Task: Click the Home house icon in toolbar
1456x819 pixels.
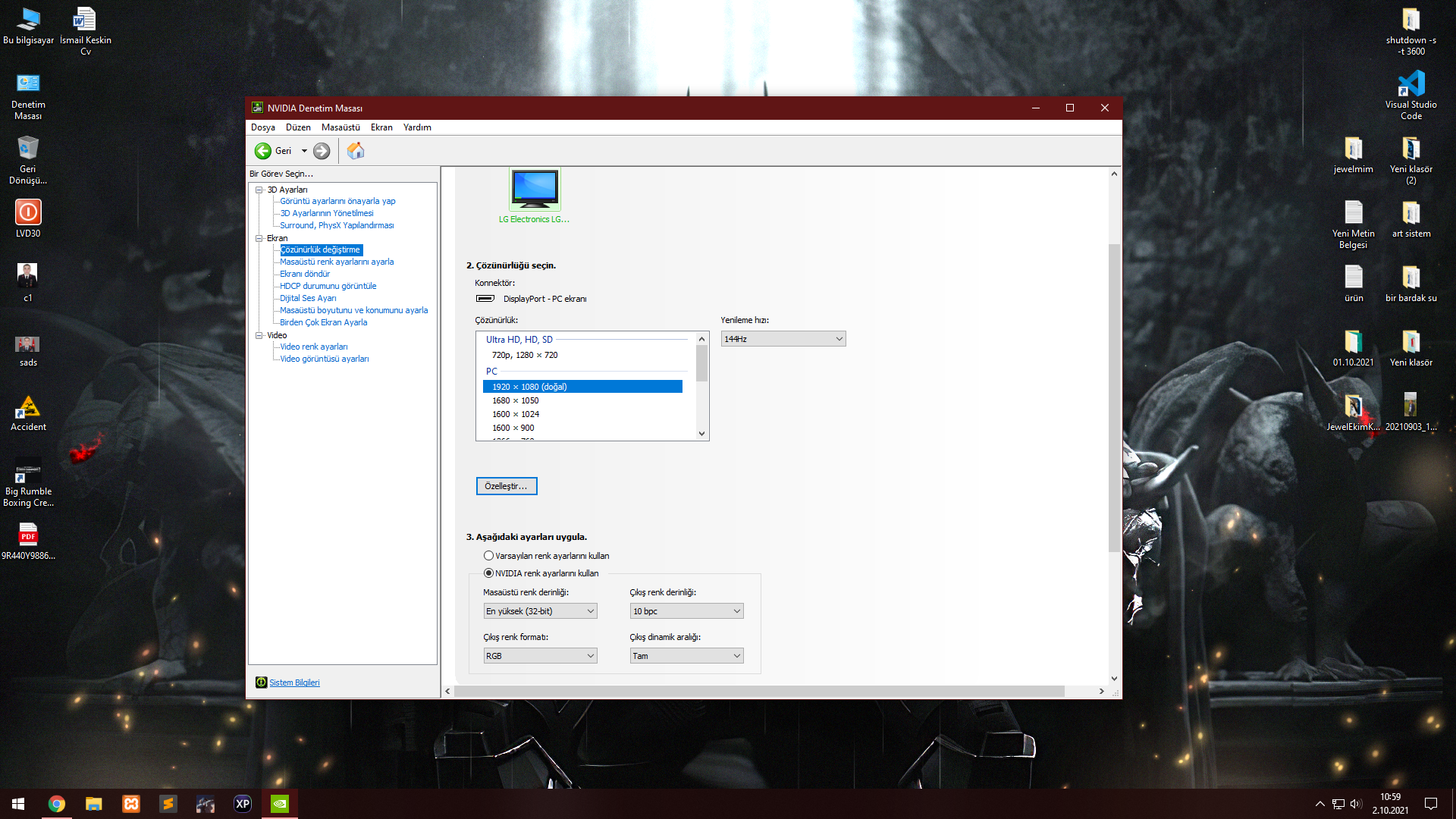Action: [355, 151]
